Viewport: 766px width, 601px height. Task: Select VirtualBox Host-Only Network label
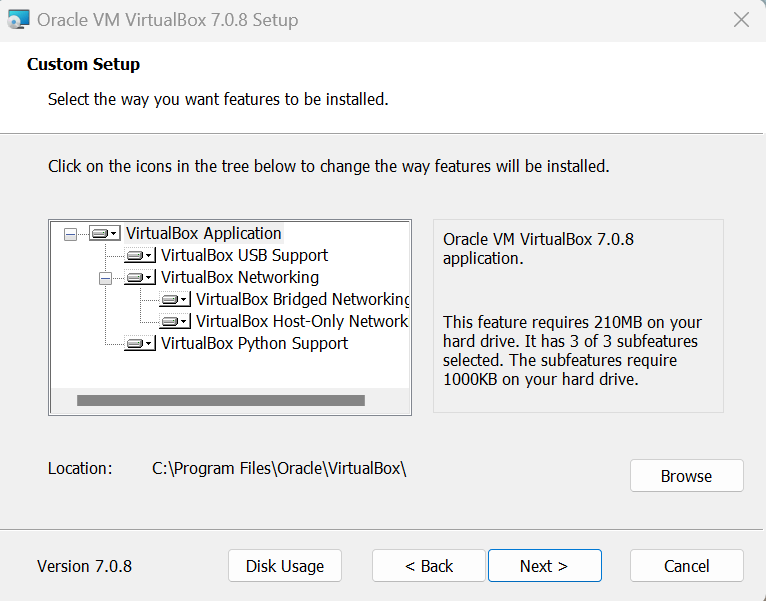[x=302, y=322]
